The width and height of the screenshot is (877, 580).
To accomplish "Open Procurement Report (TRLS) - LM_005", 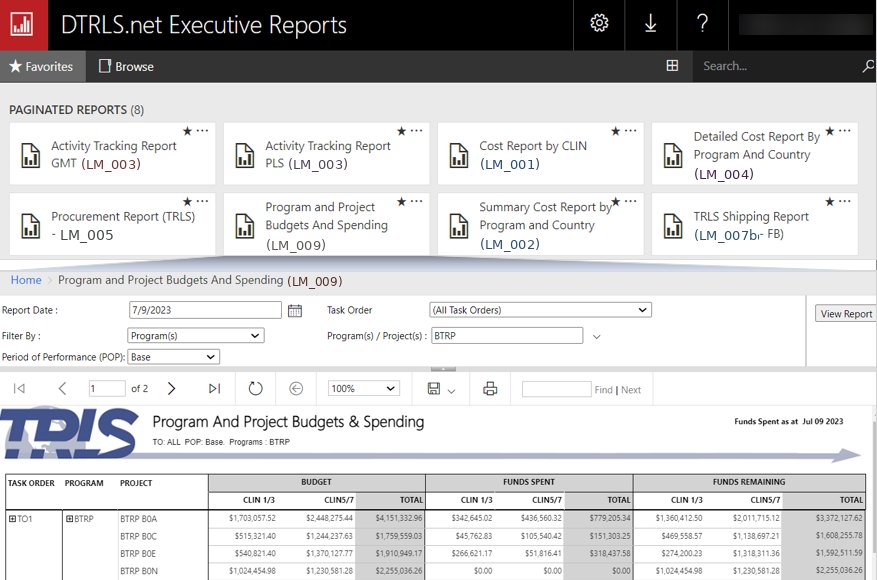I will click(112, 224).
